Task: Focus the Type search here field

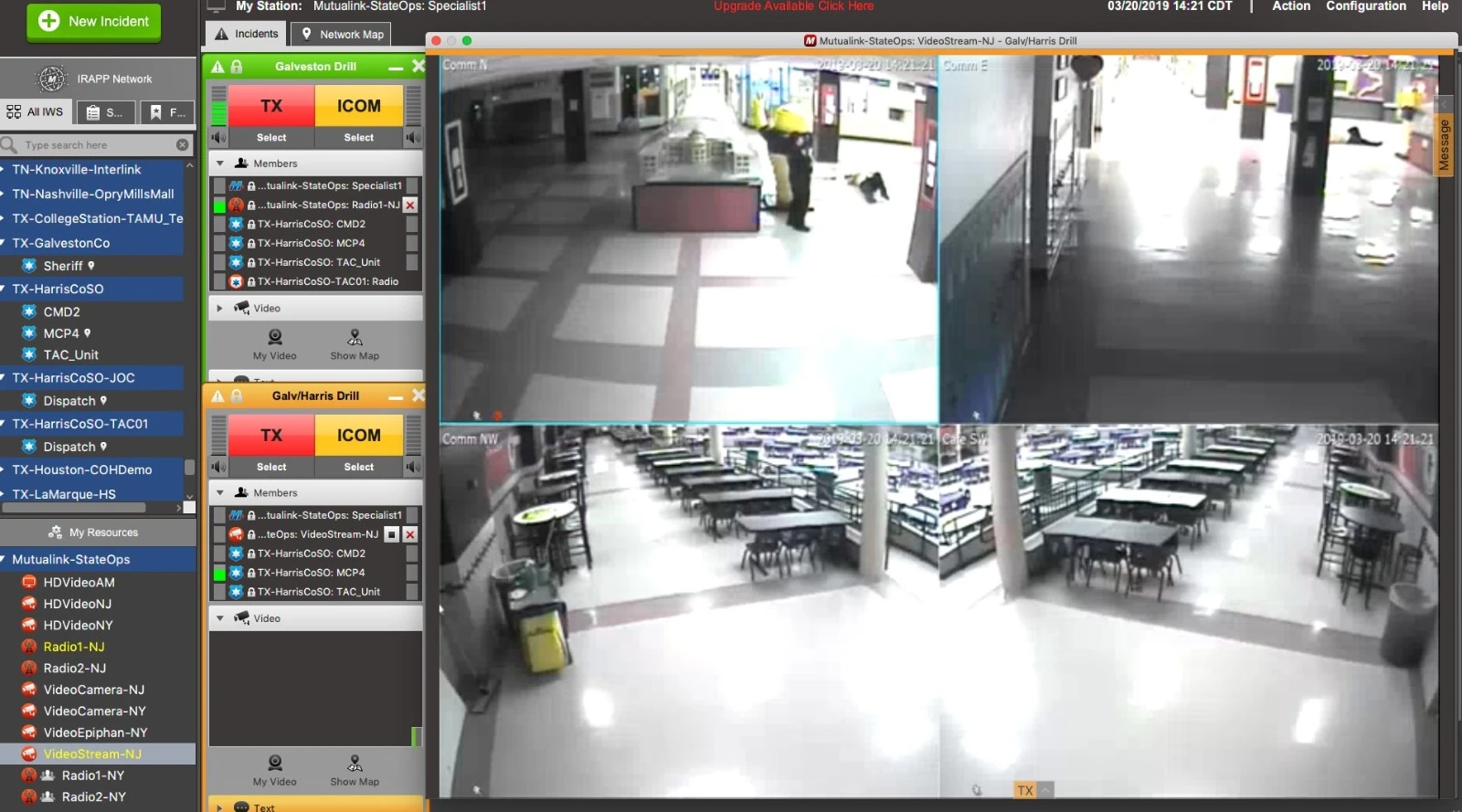Action: [x=96, y=145]
